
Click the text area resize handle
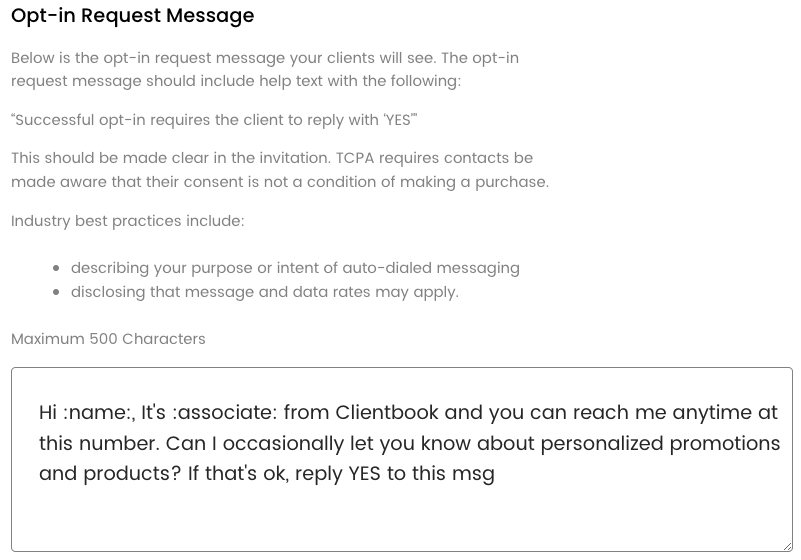pyautogui.click(x=786, y=545)
